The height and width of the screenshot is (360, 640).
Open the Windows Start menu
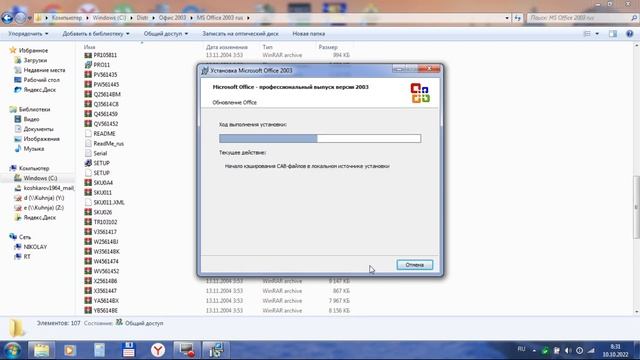(x=12, y=350)
